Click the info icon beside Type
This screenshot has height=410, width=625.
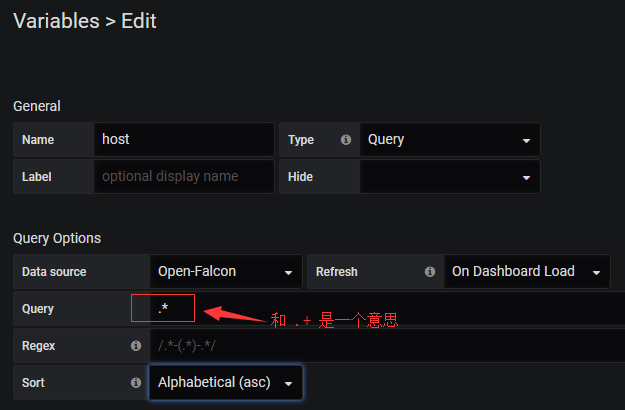346,140
